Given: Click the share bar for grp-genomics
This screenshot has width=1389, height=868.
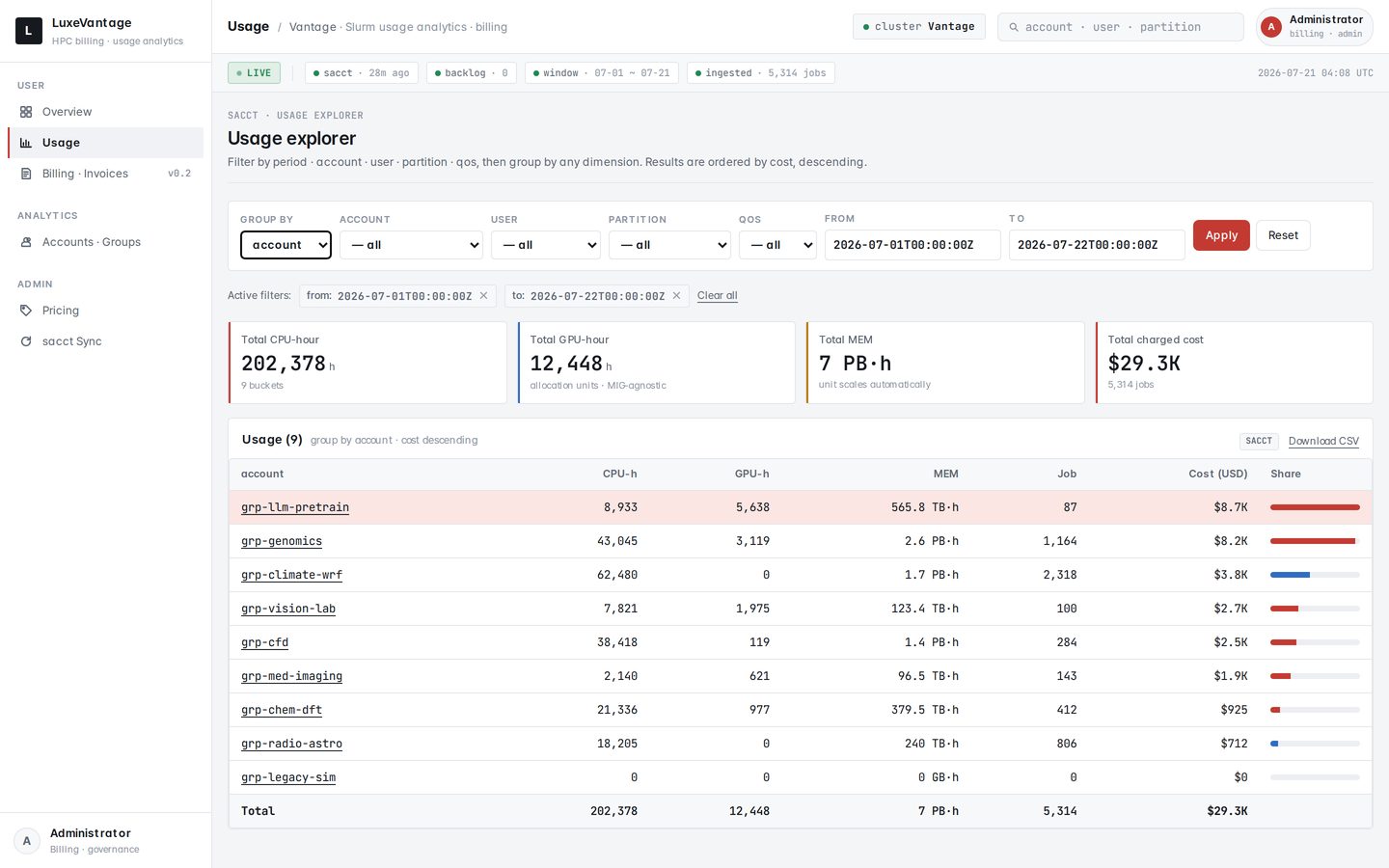Looking at the screenshot, I should point(1313,541).
